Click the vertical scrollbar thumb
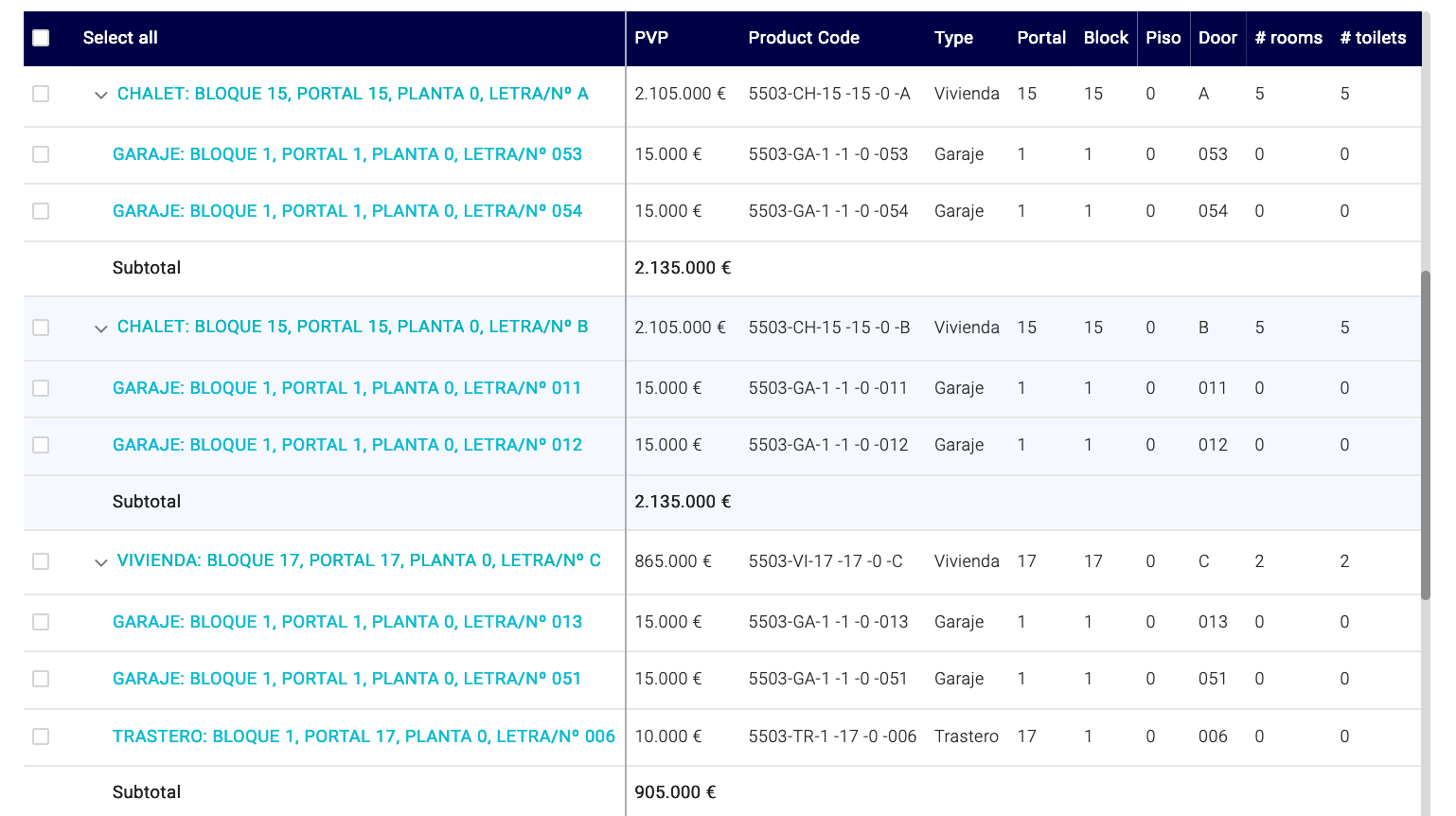The height and width of the screenshot is (816, 1456). (1426, 435)
